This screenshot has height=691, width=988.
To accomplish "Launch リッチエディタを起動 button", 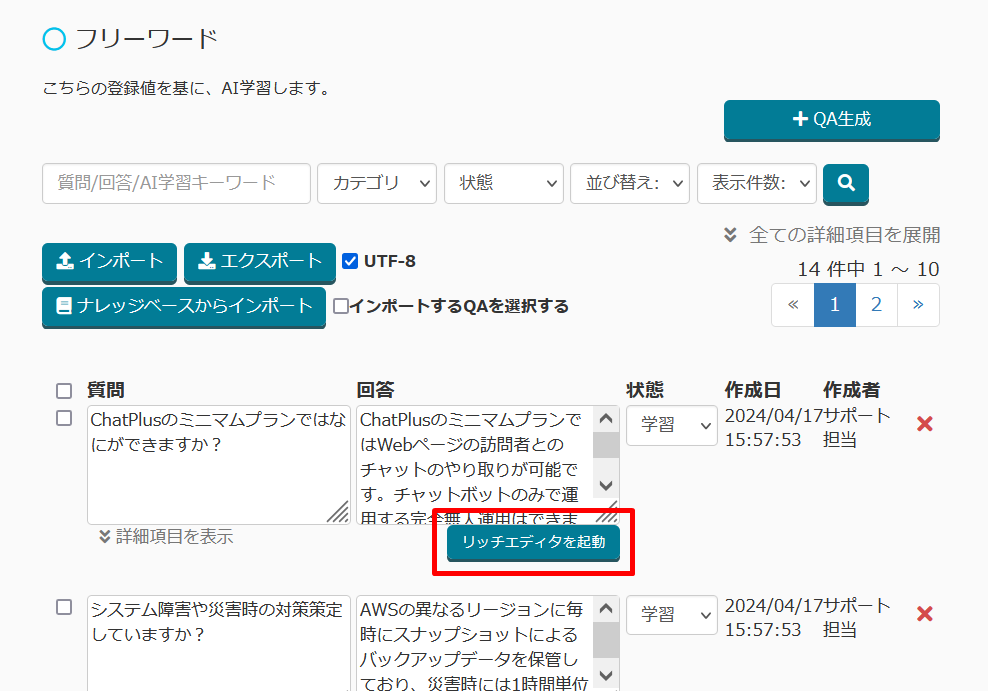I will pyautogui.click(x=533, y=542).
